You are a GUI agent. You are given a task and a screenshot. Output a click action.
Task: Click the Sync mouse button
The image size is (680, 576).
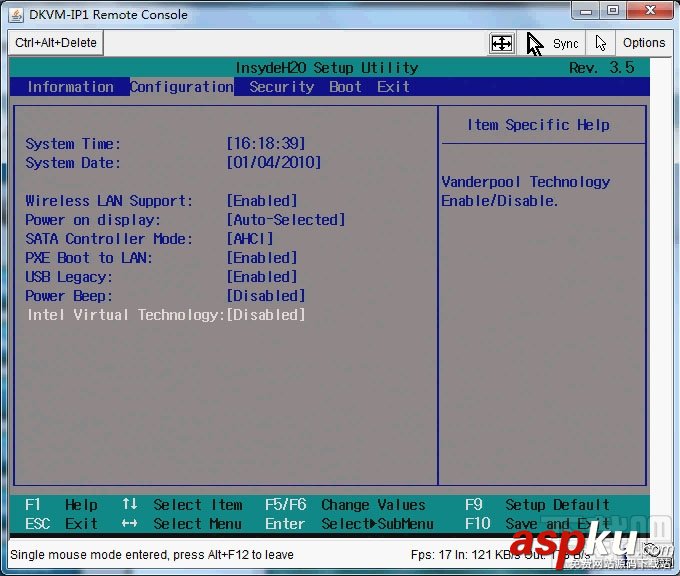[x=553, y=43]
